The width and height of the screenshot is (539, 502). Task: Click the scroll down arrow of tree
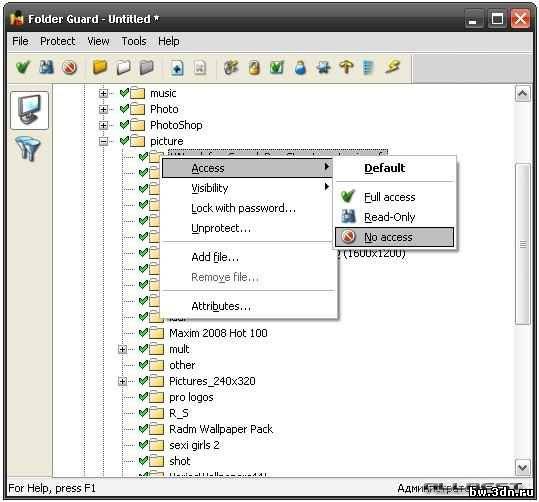(522, 467)
